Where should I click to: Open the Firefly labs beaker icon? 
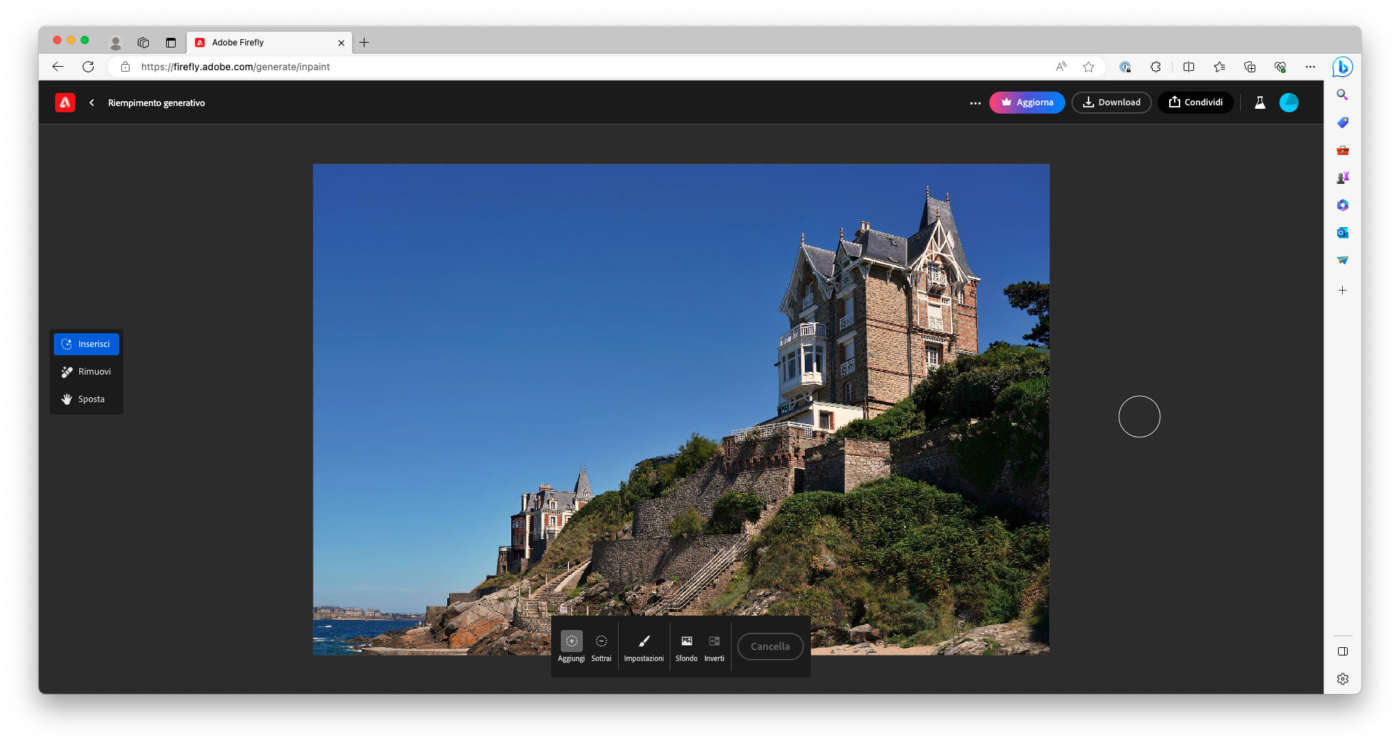(1260, 102)
